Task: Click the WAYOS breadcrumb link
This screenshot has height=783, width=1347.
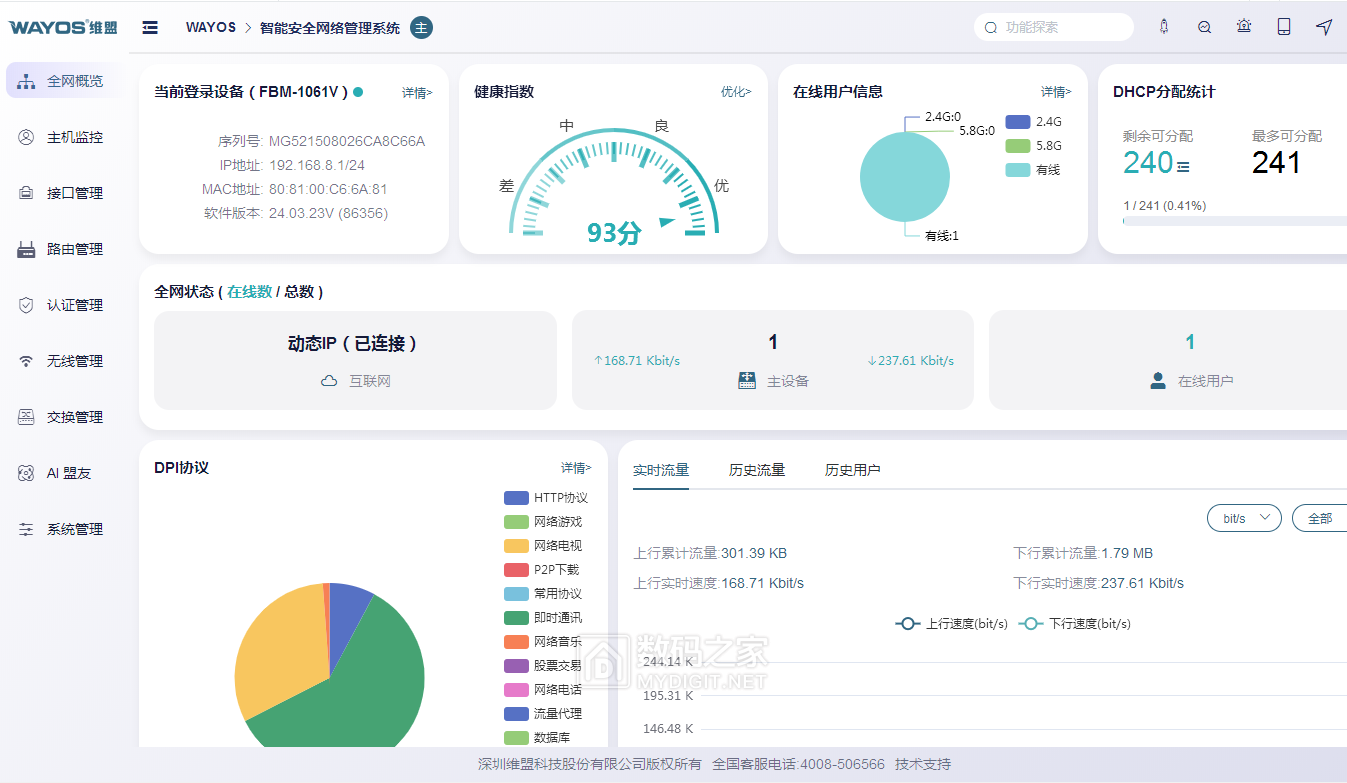Action: click(x=211, y=27)
